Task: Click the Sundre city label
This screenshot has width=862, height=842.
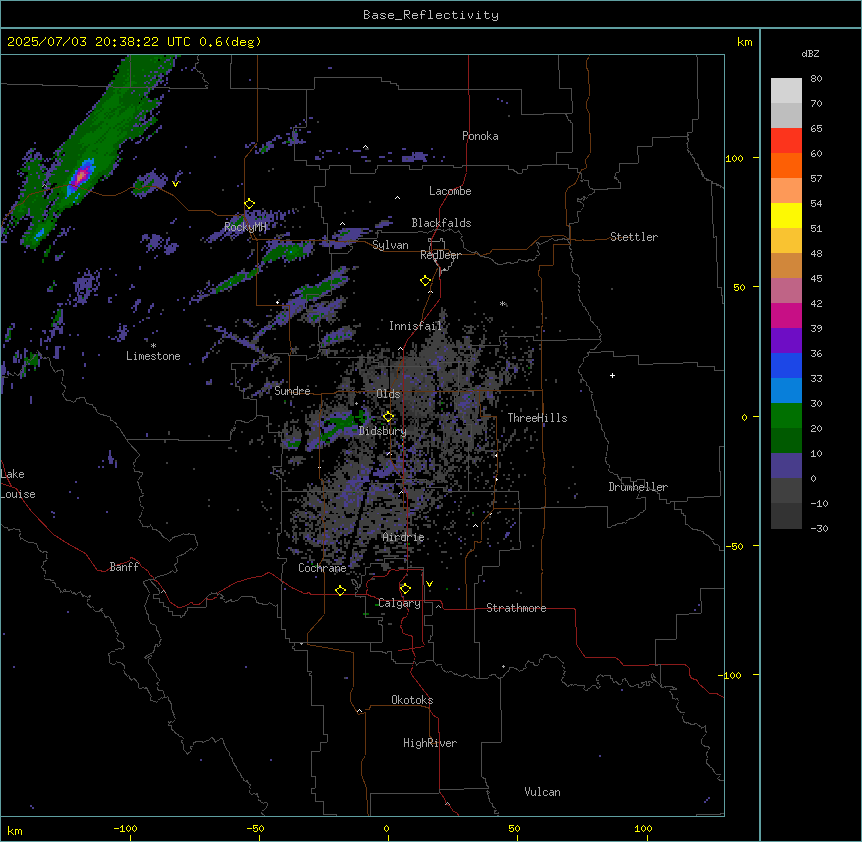Action: point(292,391)
